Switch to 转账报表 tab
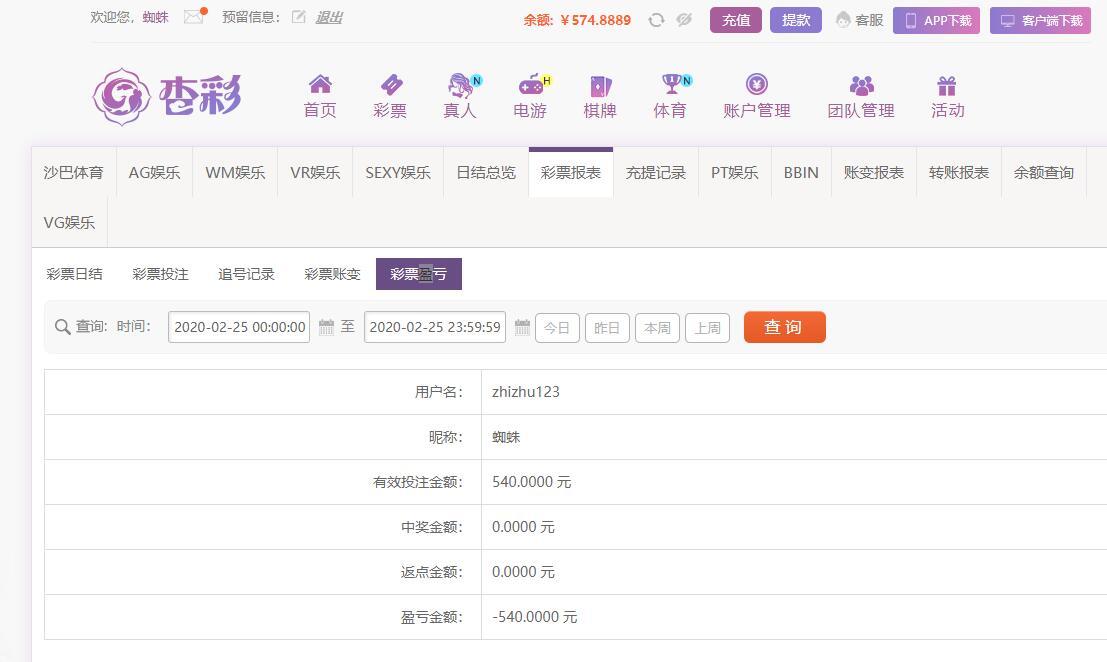The width and height of the screenshot is (1107, 662). [x=959, y=172]
